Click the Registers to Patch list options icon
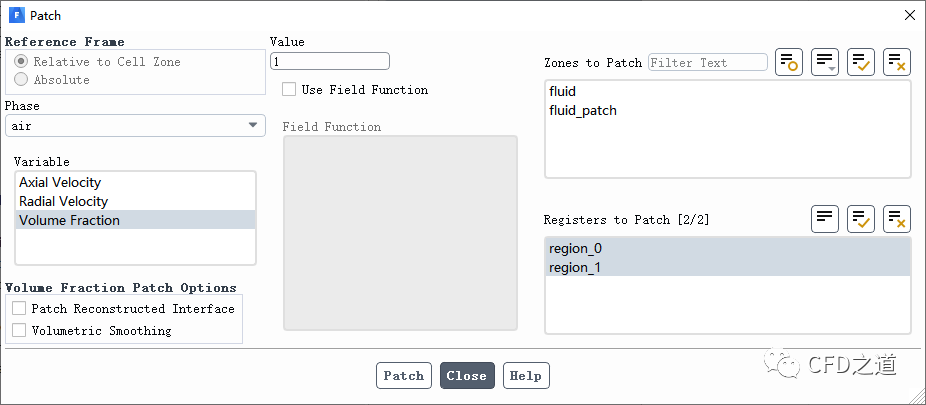926x405 pixels. pyautogui.click(x=825, y=219)
